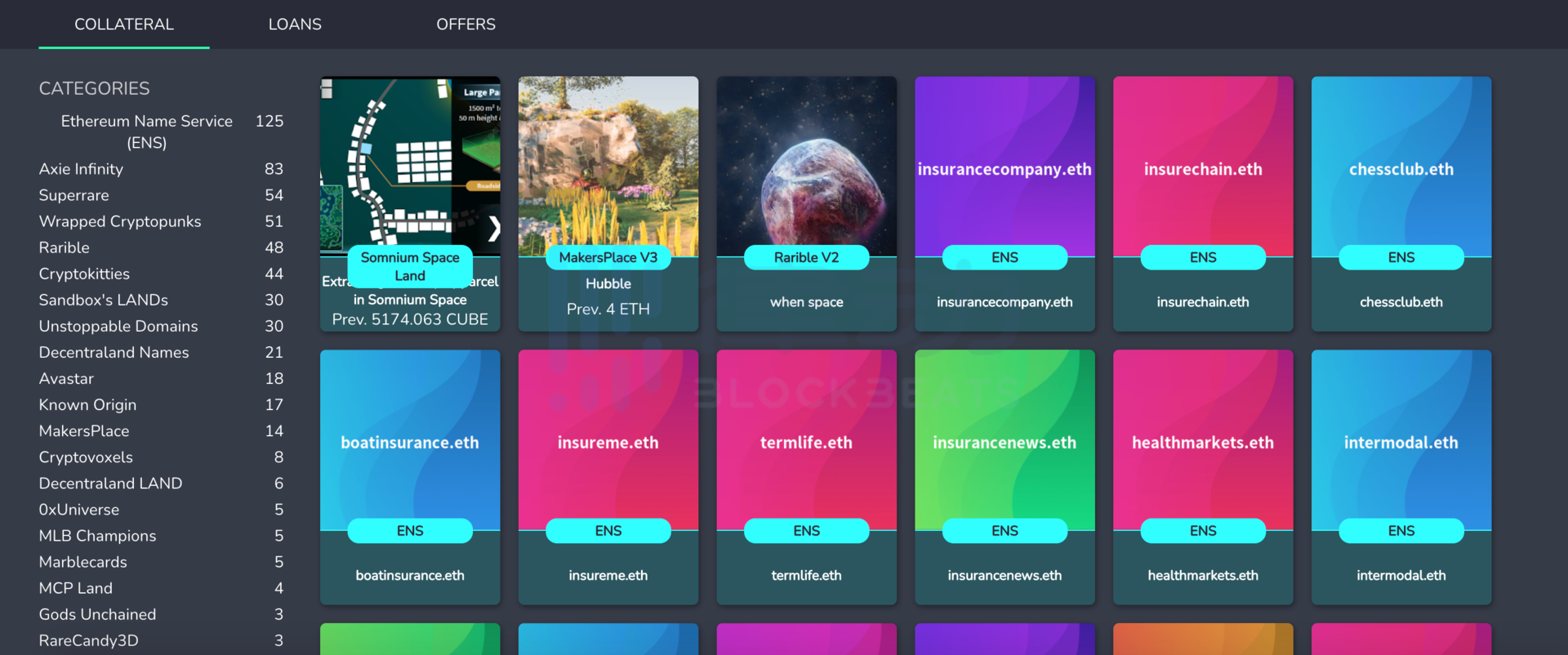The height and width of the screenshot is (655, 1568).
Task: Click the ENS badge on insurancecompany.eth
Action: tap(1004, 257)
